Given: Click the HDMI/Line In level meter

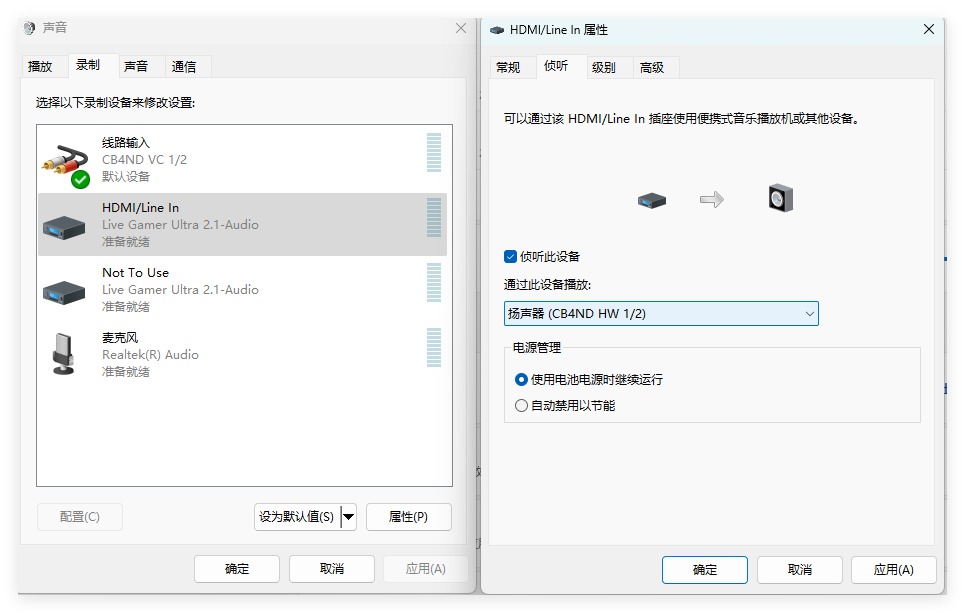Looking at the screenshot, I should pos(434,217).
